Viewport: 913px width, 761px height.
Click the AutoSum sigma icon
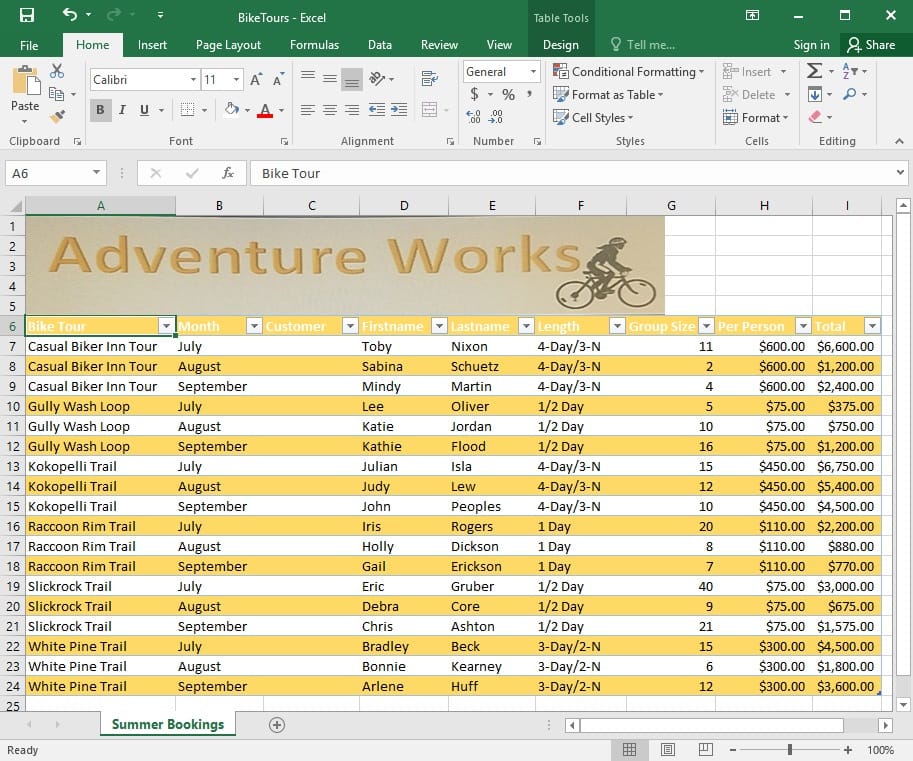[814, 72]
